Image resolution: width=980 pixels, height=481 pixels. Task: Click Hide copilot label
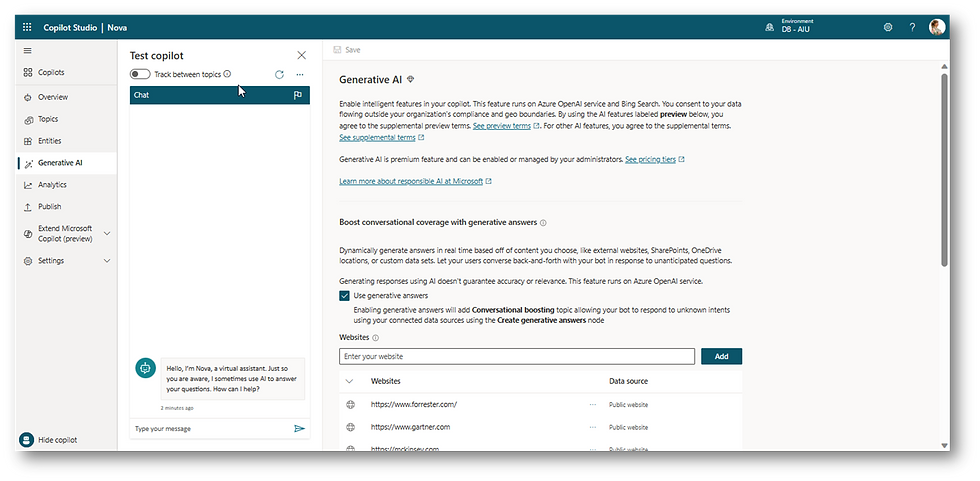click(x=58, y=440)
